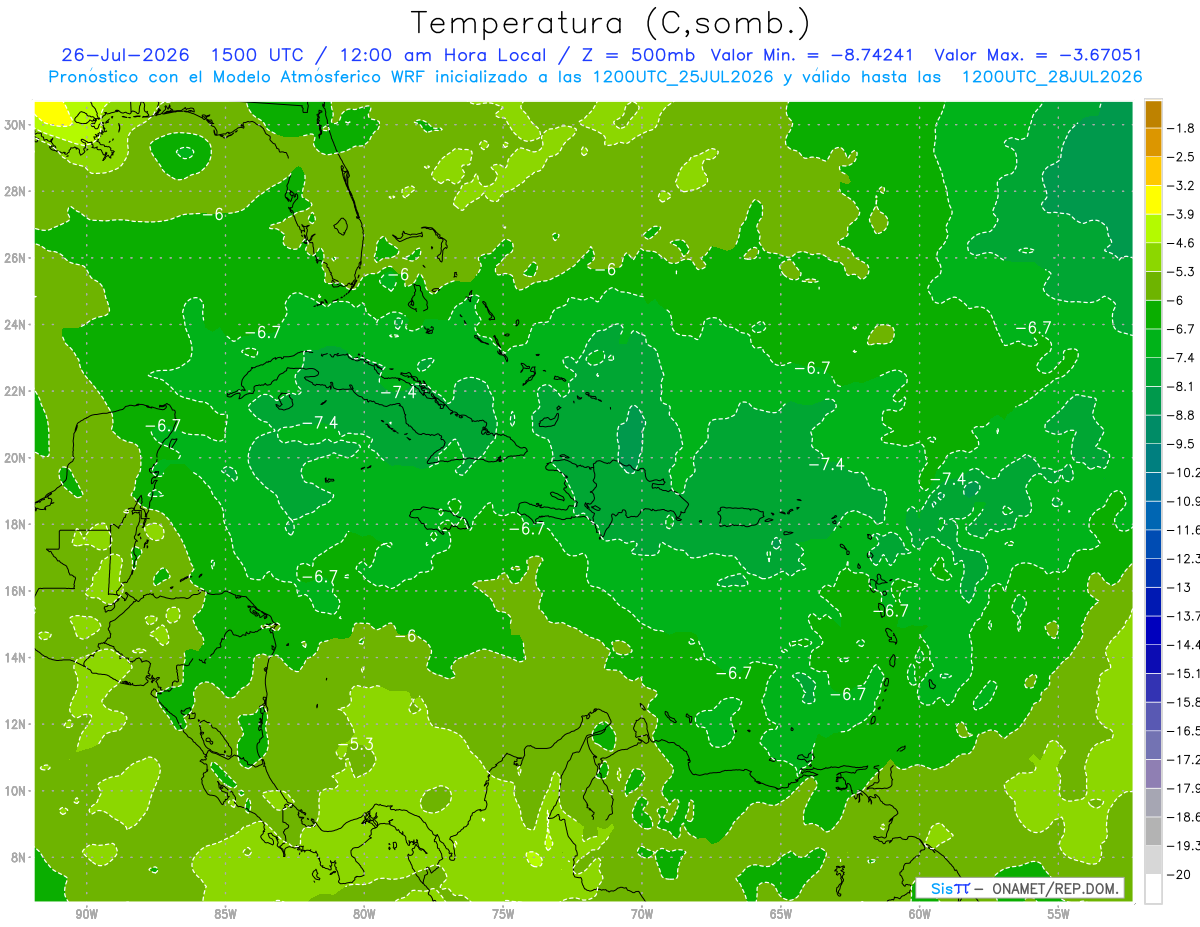Click the '55W' longitude axis label
This screenshot has width=1200, height=927.
[1059, 914]
